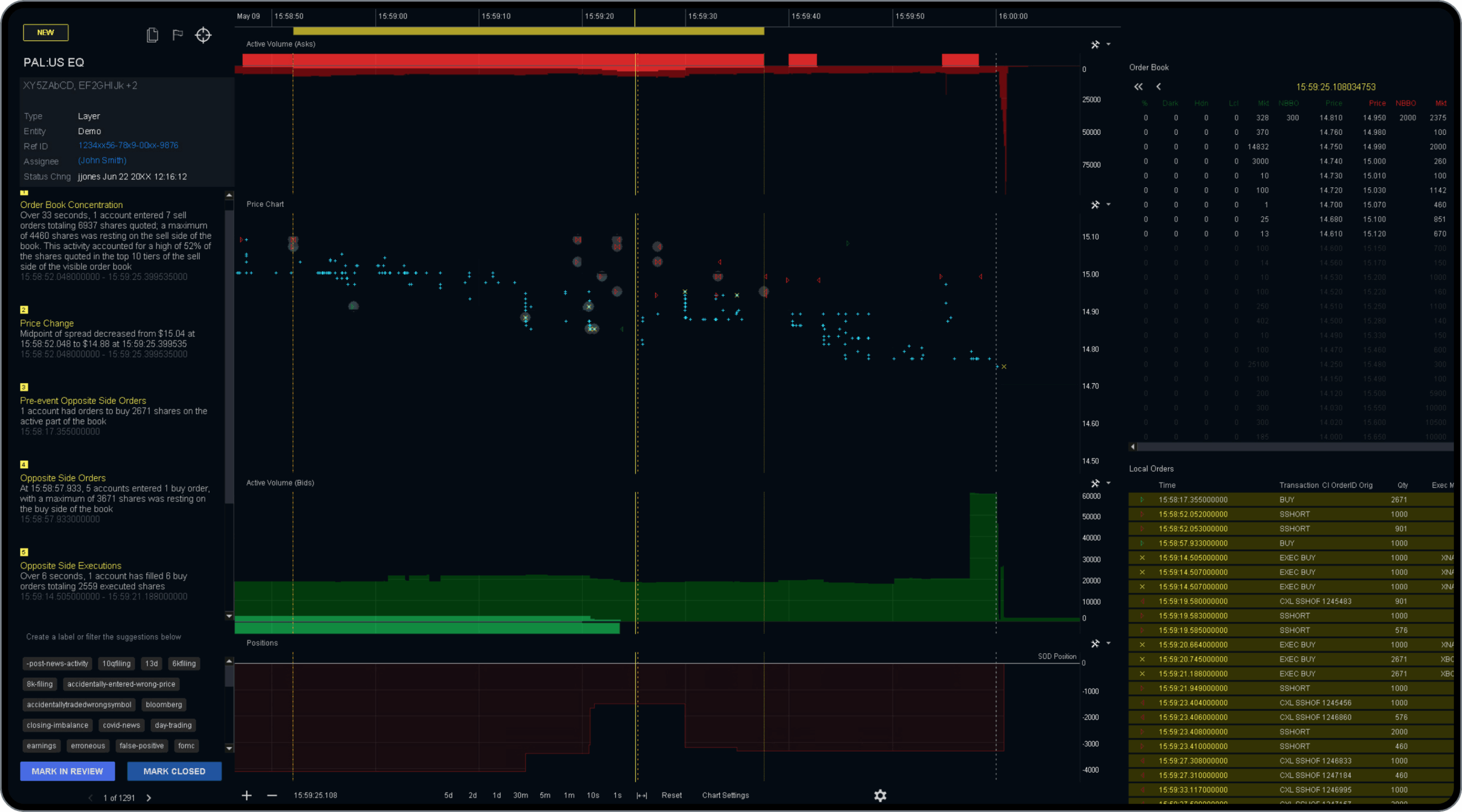Click the pin icon on Price Chart panel

(1095, 204)
